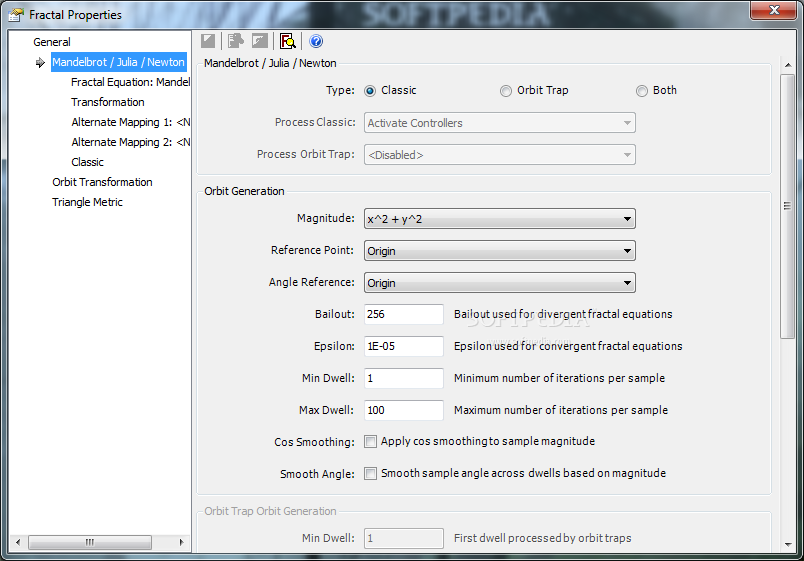Click the 'Orbit Trap Orbit Generation' group heading

point(270,511)
